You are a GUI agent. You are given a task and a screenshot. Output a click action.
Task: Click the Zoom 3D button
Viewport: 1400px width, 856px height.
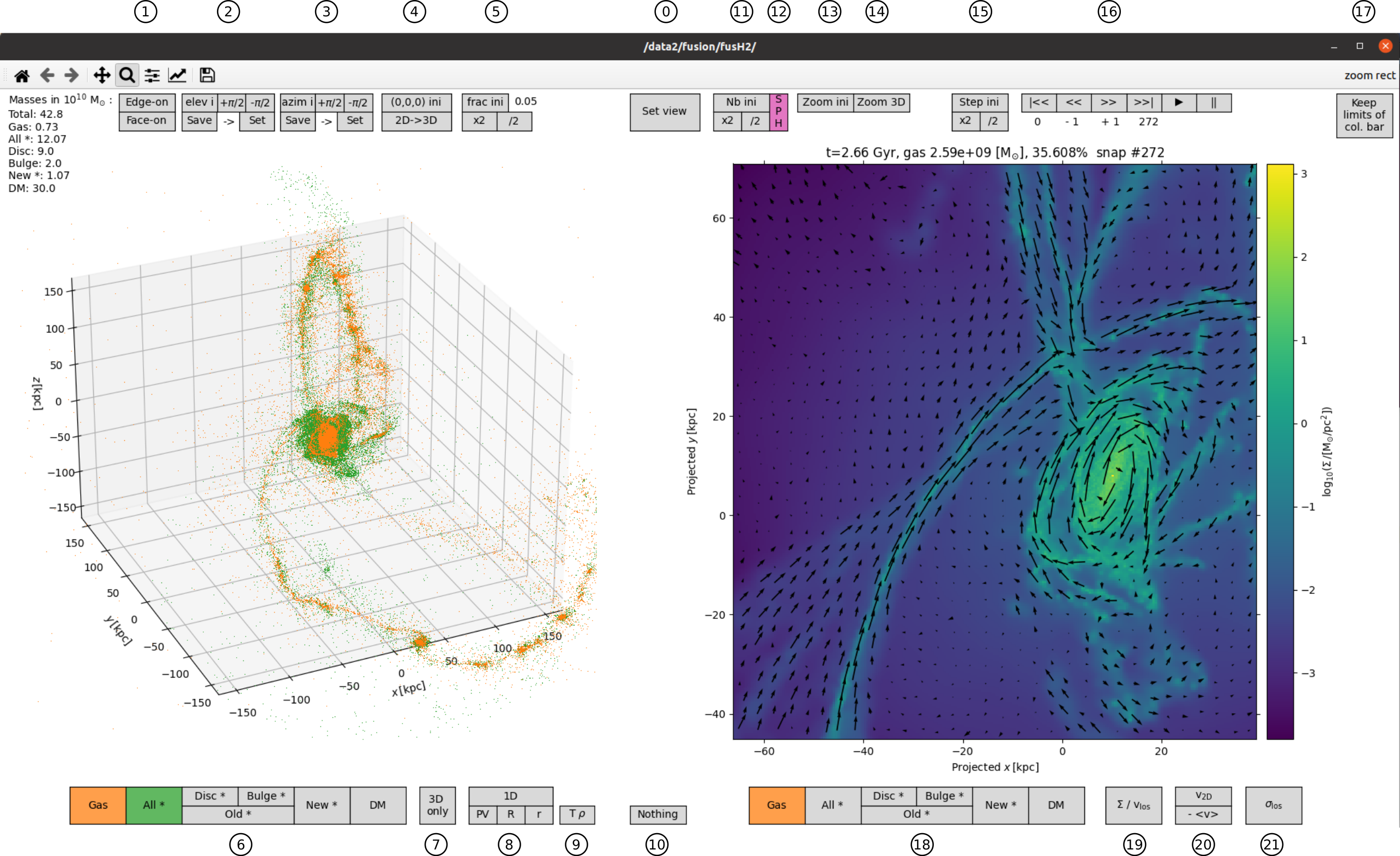click(x=881, y=102)
